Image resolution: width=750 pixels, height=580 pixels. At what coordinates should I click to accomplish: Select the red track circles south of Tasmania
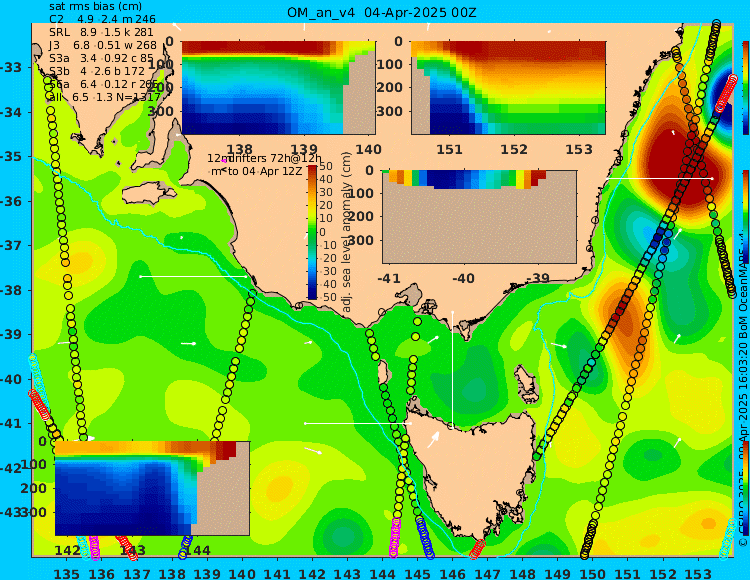477,549
